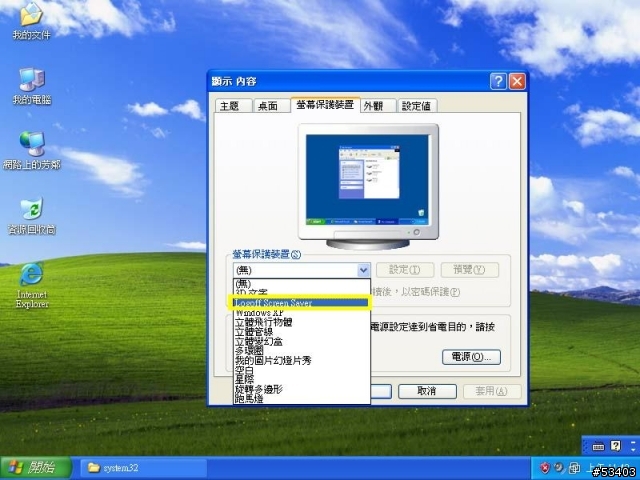Screen dimensions: 640x480
Task: Switch to the 外觀 tab
Action: tap(378, 106)
